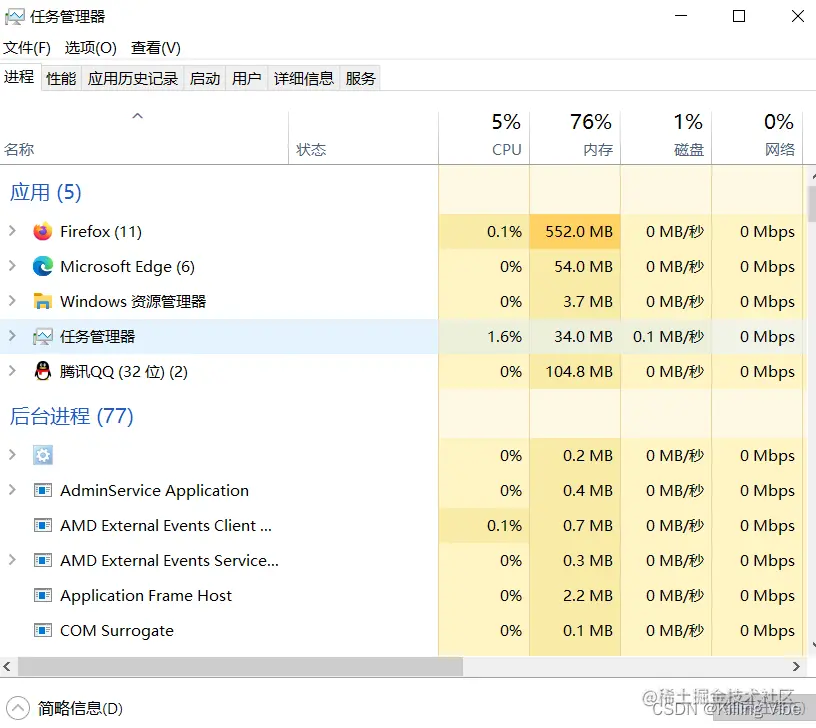Click the AdminService Application icon
The width and height of the screenshot is (816, 728).
pos(43,490)
